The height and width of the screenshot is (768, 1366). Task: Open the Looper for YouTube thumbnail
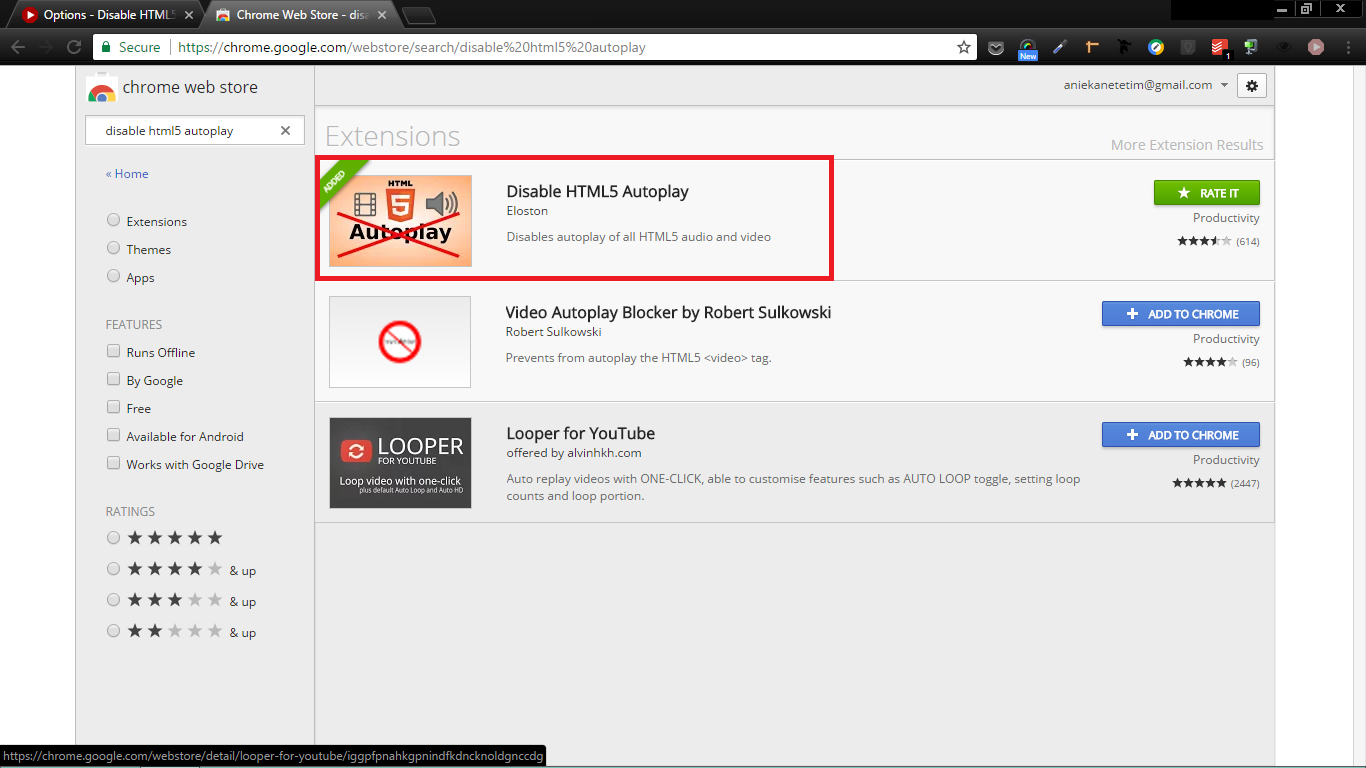400,463
